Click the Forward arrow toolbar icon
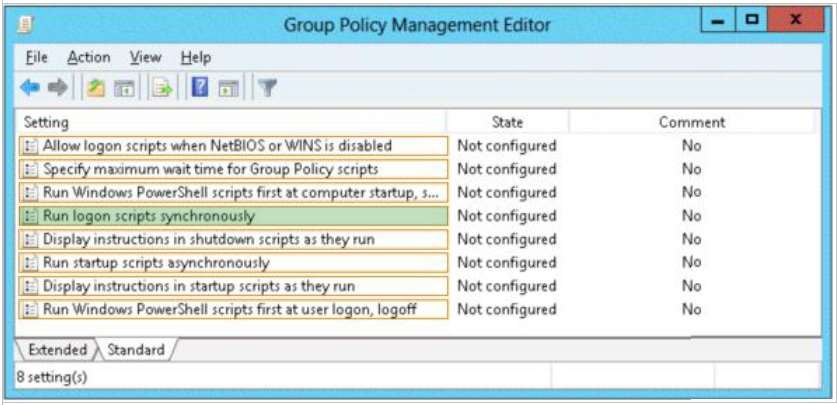The image size is (837, 405). [x=58, y=88]
